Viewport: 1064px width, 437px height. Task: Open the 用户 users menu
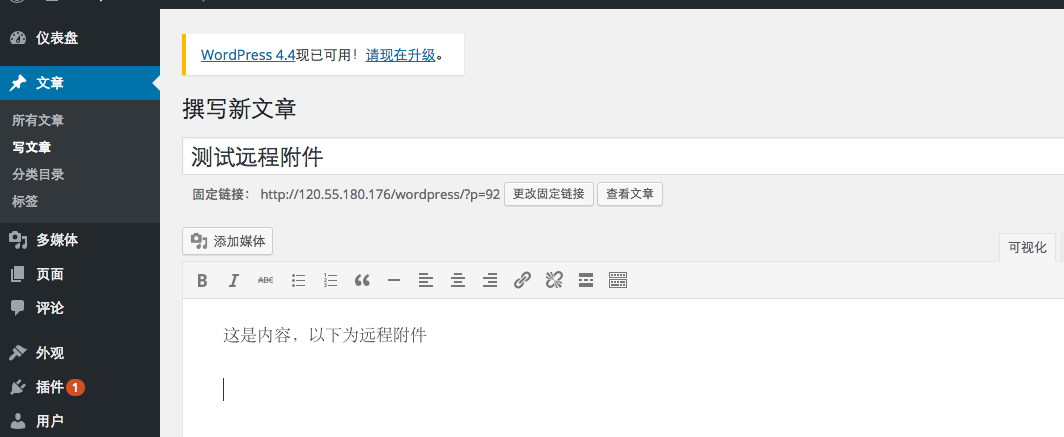(x=79, y=421)
